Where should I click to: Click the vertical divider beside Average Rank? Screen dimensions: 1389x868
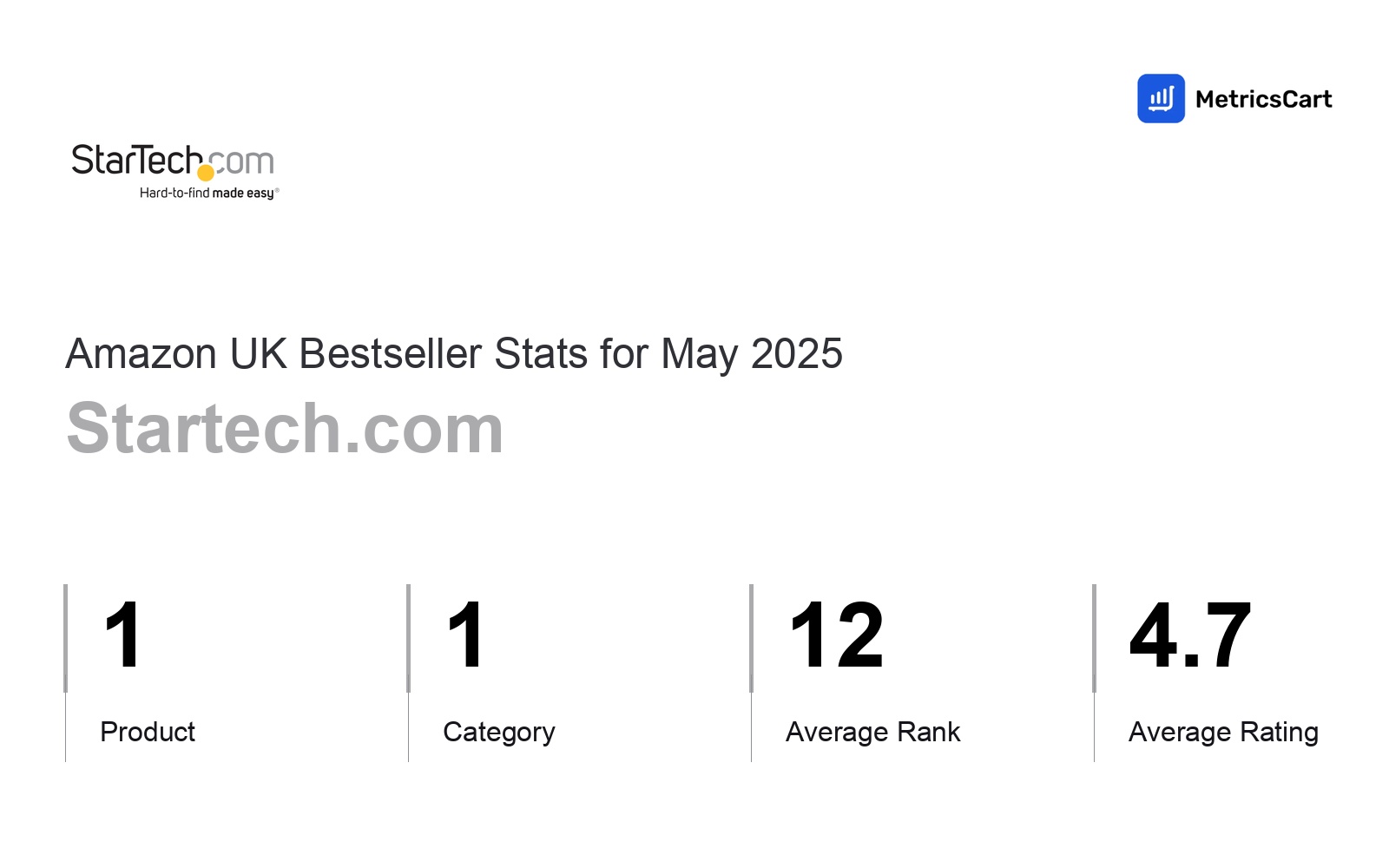(751, 673)
